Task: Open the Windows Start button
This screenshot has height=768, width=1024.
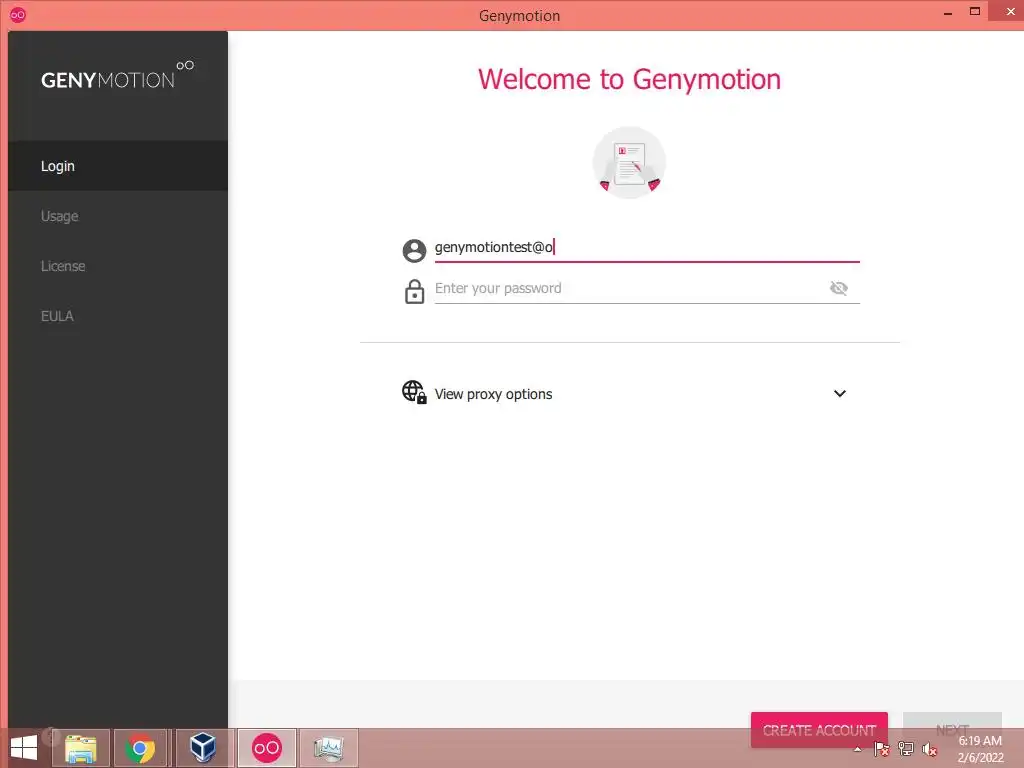Action: pos(24,748)
